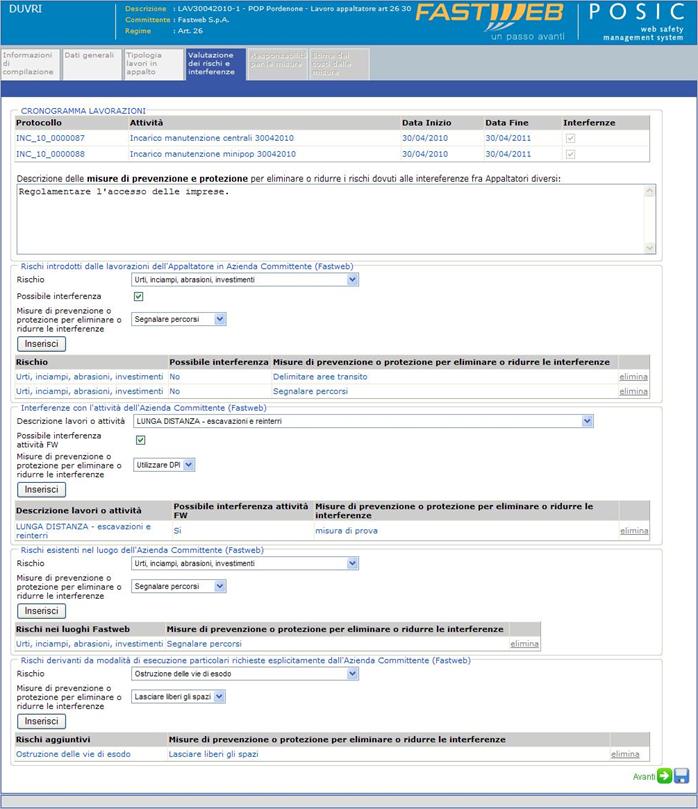The height and width of the screenshot is (809, 698).
Task: Click elimina in Rischi nei luoghi Fastweb table
Action: point(525,644)
